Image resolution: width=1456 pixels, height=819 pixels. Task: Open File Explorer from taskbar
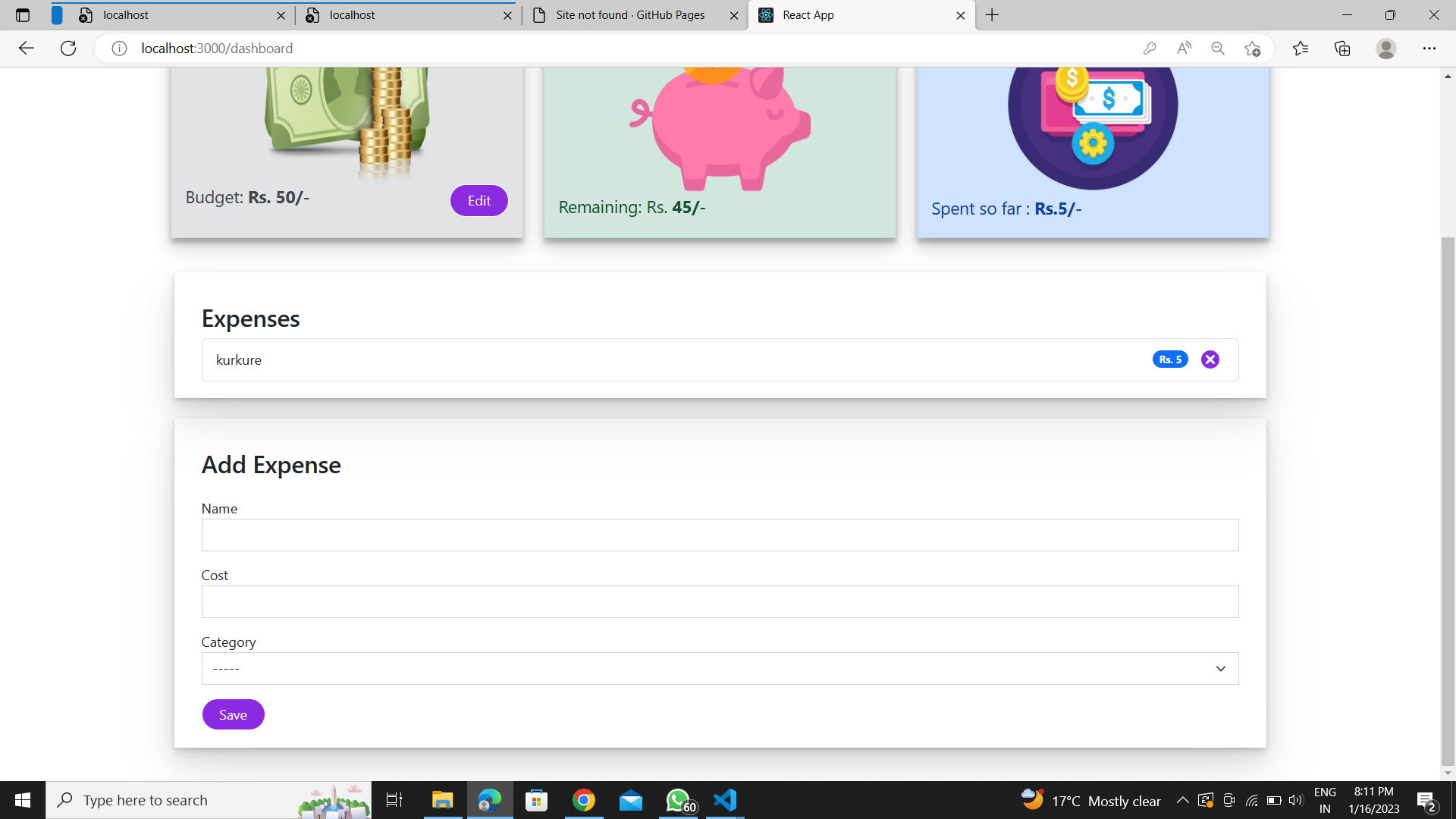[442, 800]
